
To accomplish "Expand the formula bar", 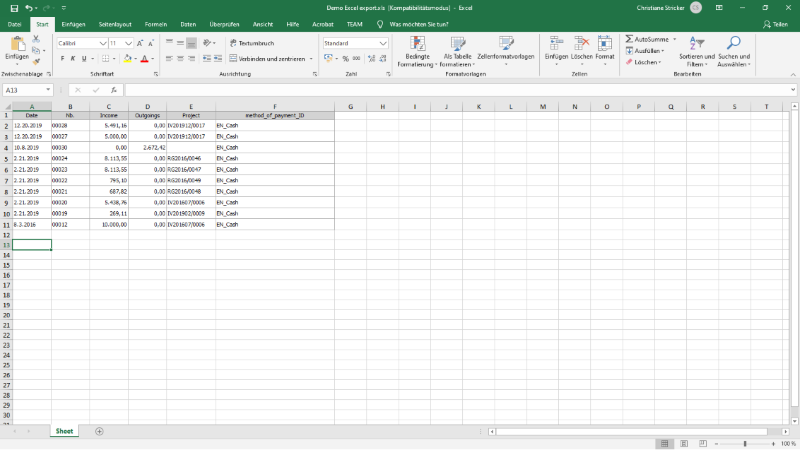I will point(793,90).
